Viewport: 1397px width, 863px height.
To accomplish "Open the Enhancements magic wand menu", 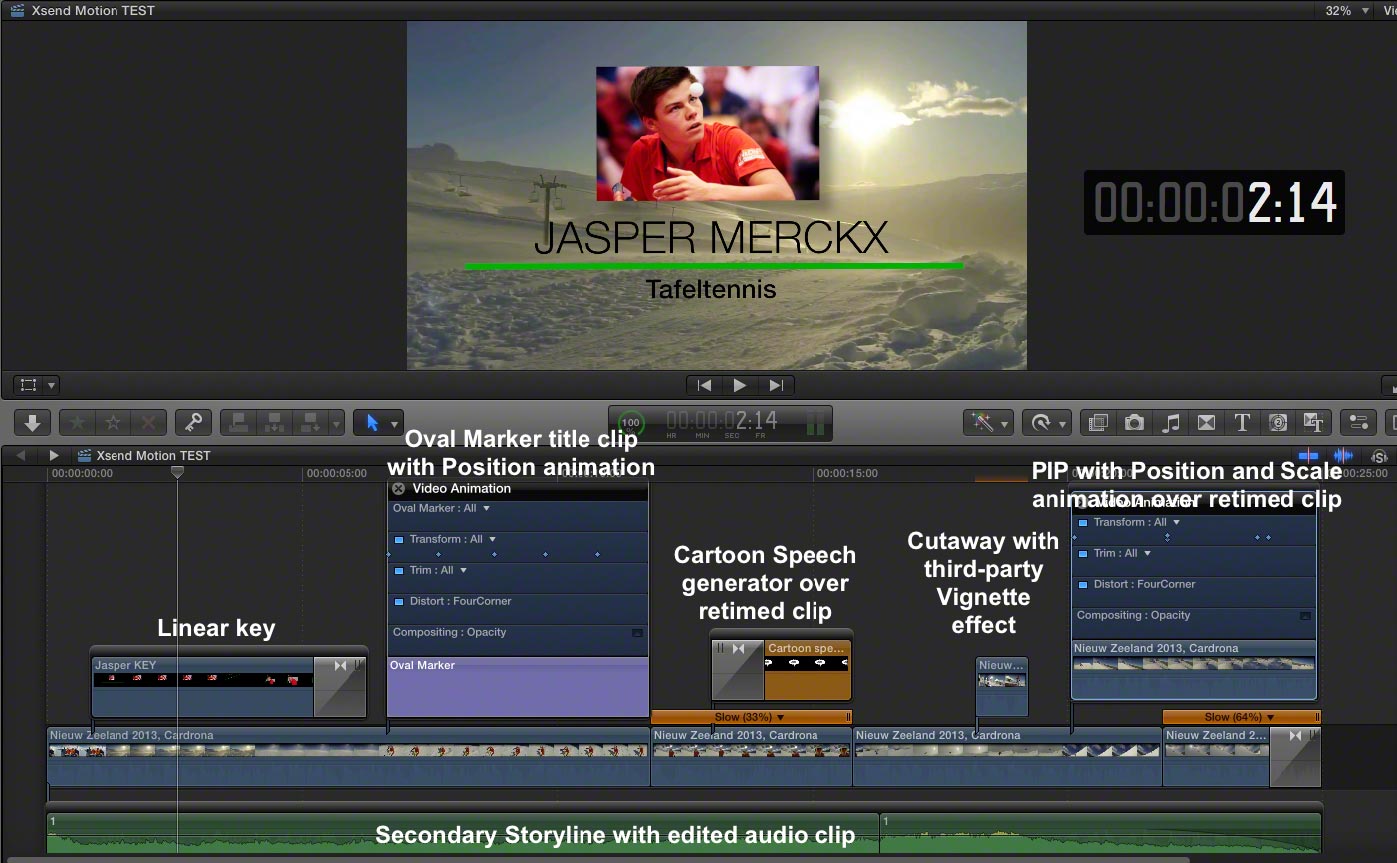I will click(x=988, y=423).
